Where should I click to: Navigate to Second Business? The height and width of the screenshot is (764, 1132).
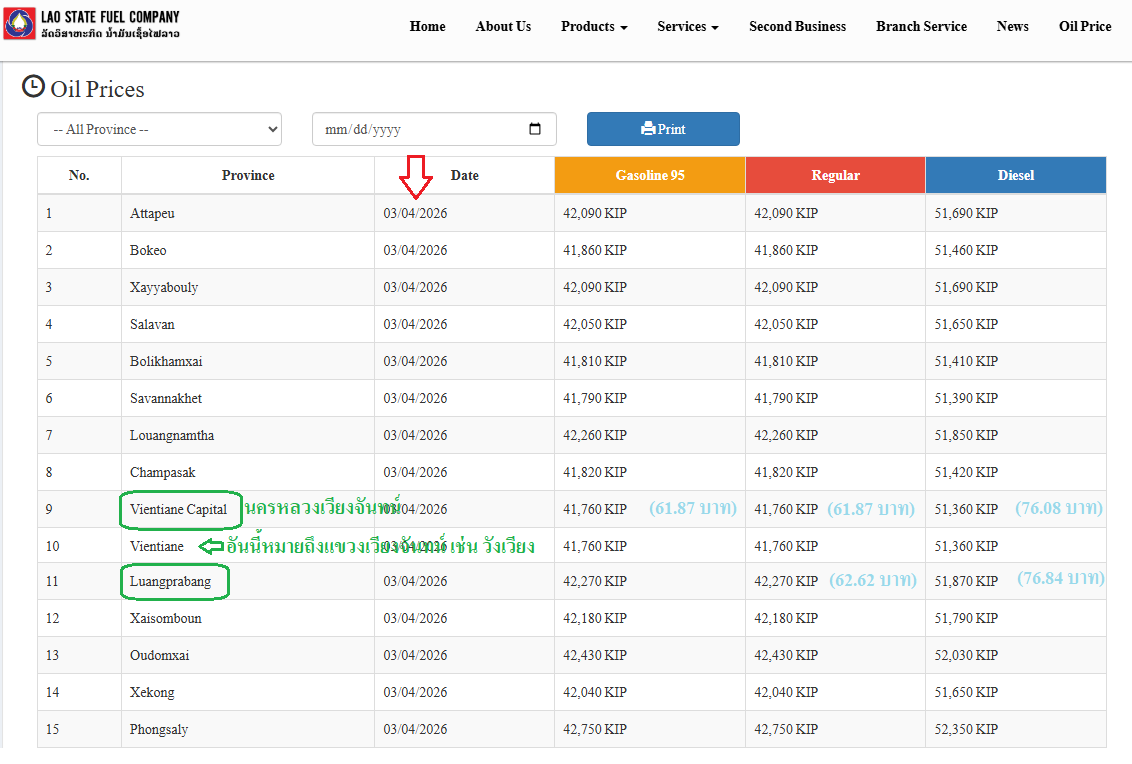(797, 27)
